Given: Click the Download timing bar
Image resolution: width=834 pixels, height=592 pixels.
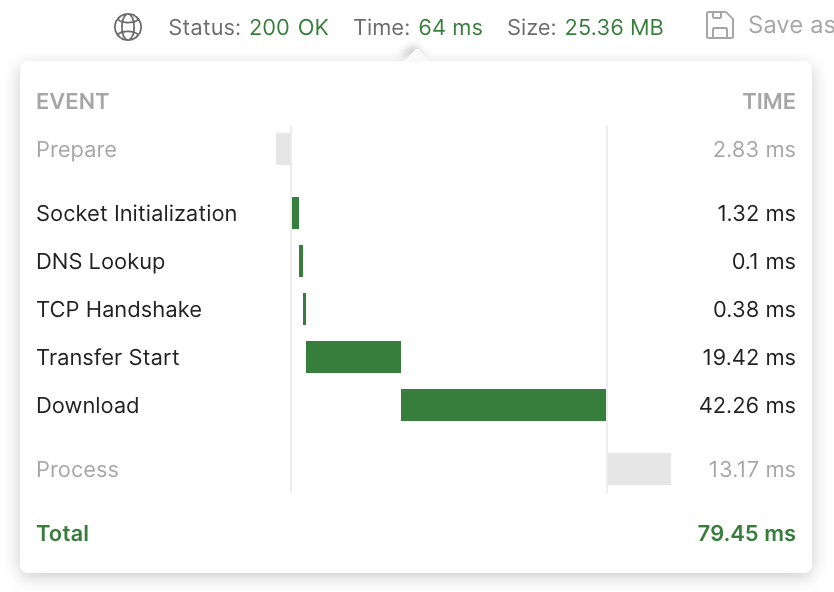Looking at the screenshot, I should pos(503,405).
